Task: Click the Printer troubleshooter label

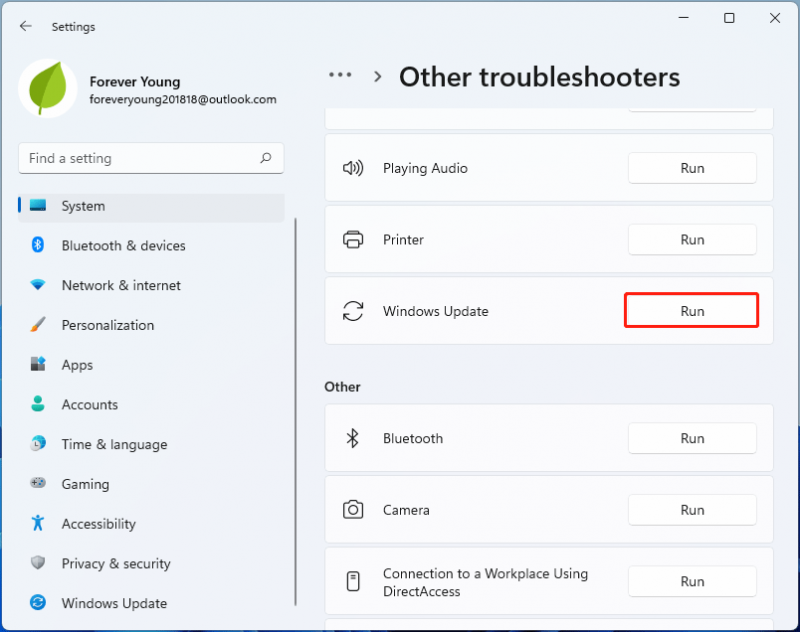Action: pyautogui.click(x=403, y=239)
